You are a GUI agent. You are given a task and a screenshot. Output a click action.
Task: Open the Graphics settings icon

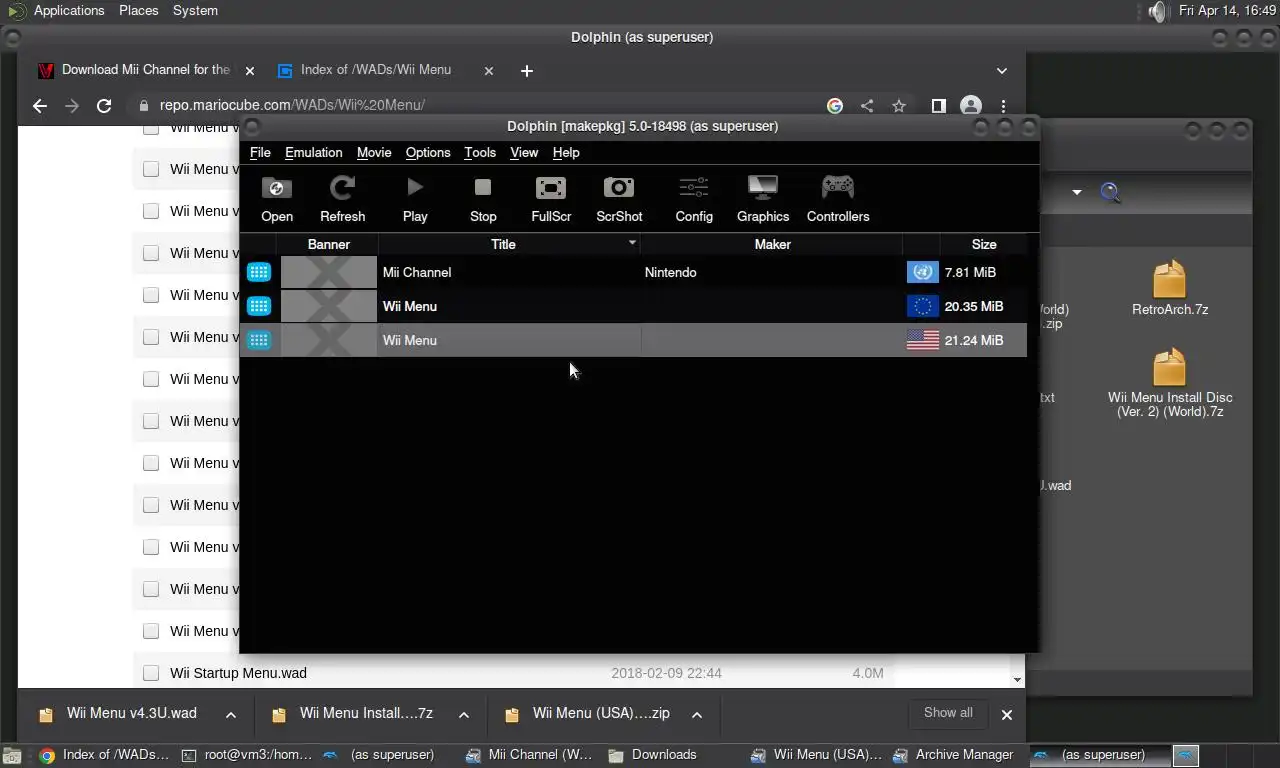(x=763, y=199)
